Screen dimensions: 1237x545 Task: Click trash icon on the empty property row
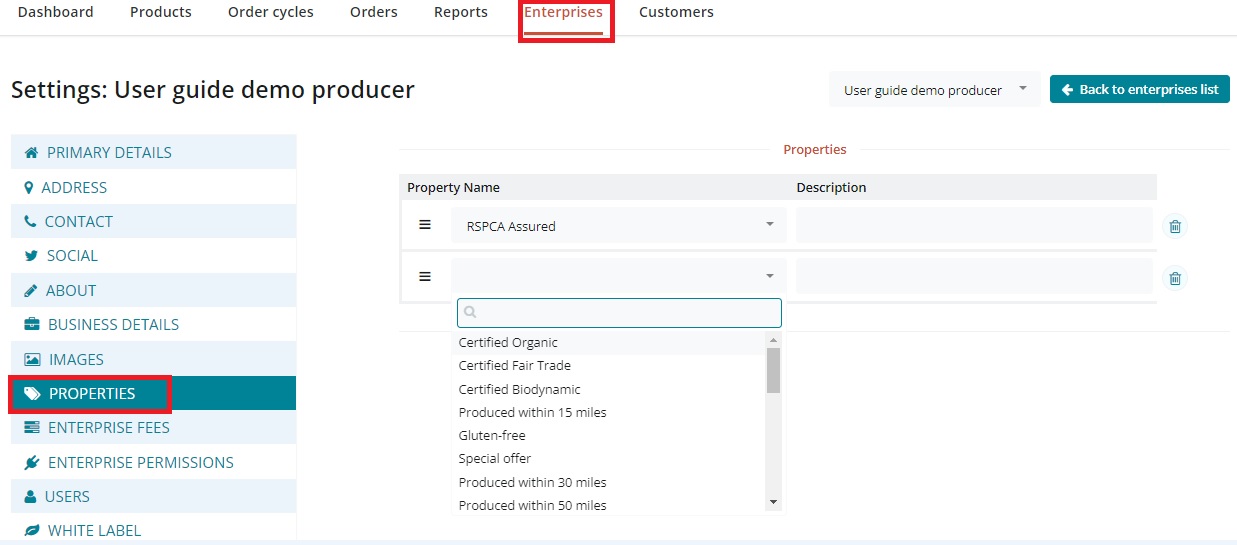(1175, 279)
